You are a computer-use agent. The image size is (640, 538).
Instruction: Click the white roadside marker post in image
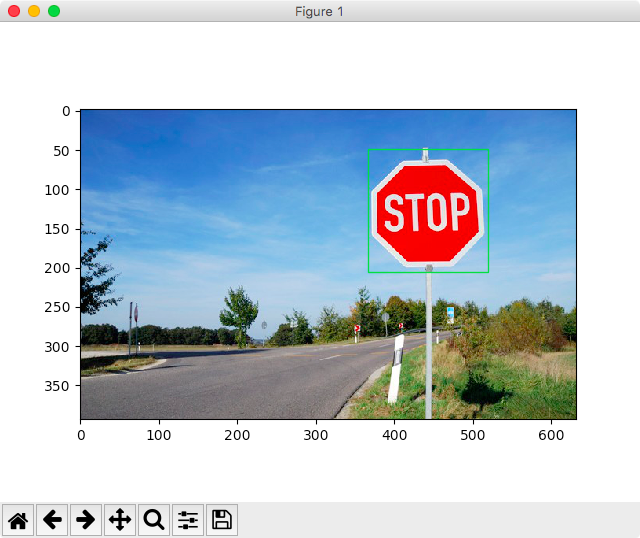(x=396, y=368)
